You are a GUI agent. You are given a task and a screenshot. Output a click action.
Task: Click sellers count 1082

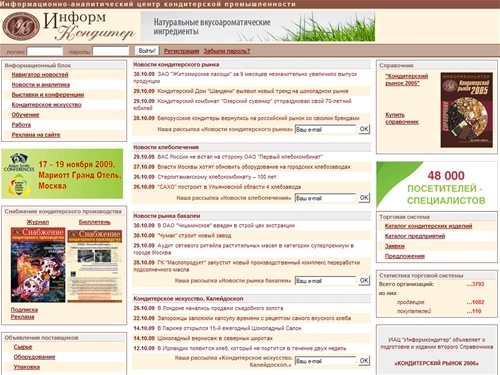[475, 302]
